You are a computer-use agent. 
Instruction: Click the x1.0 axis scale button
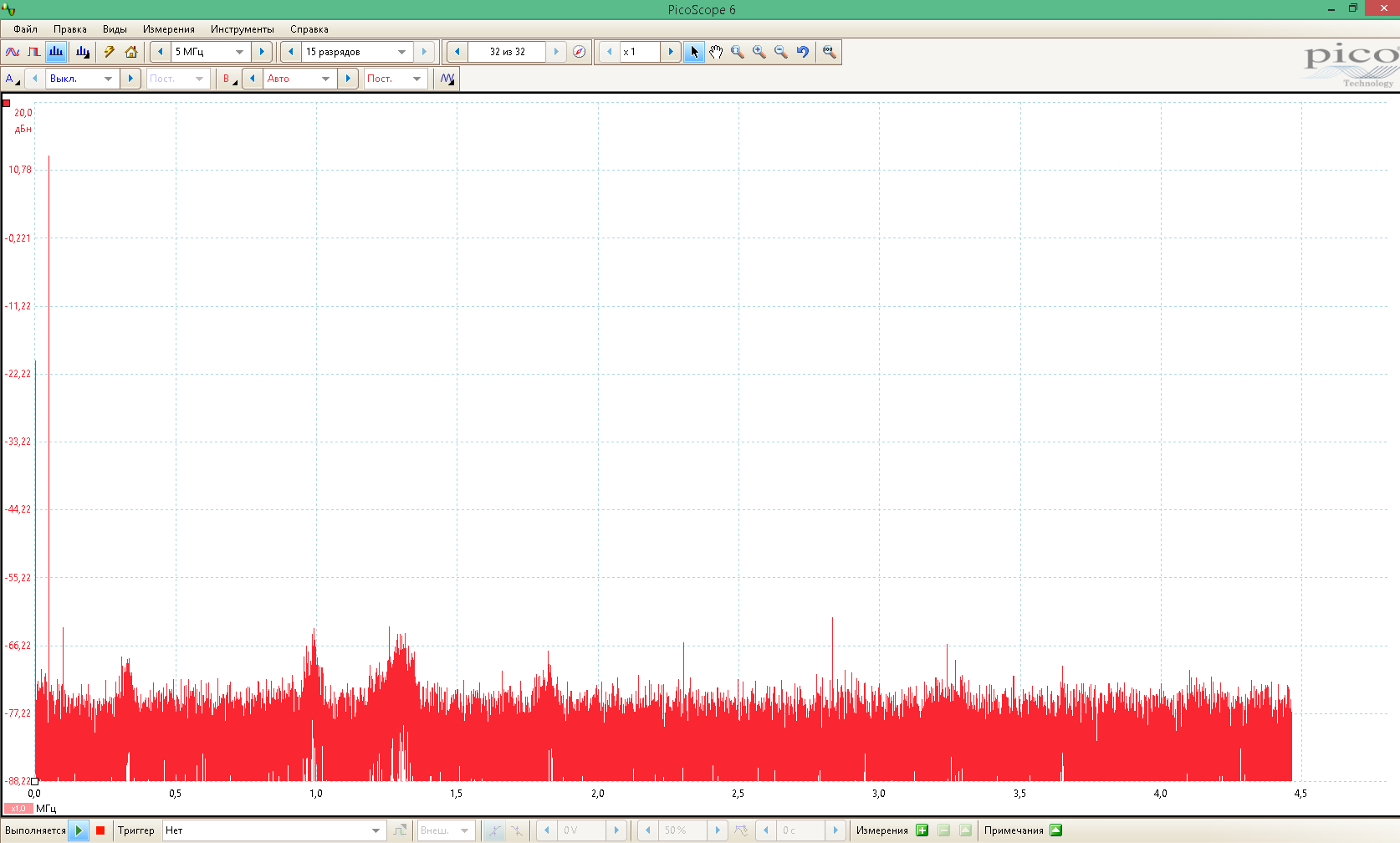[x=18, y=809]
